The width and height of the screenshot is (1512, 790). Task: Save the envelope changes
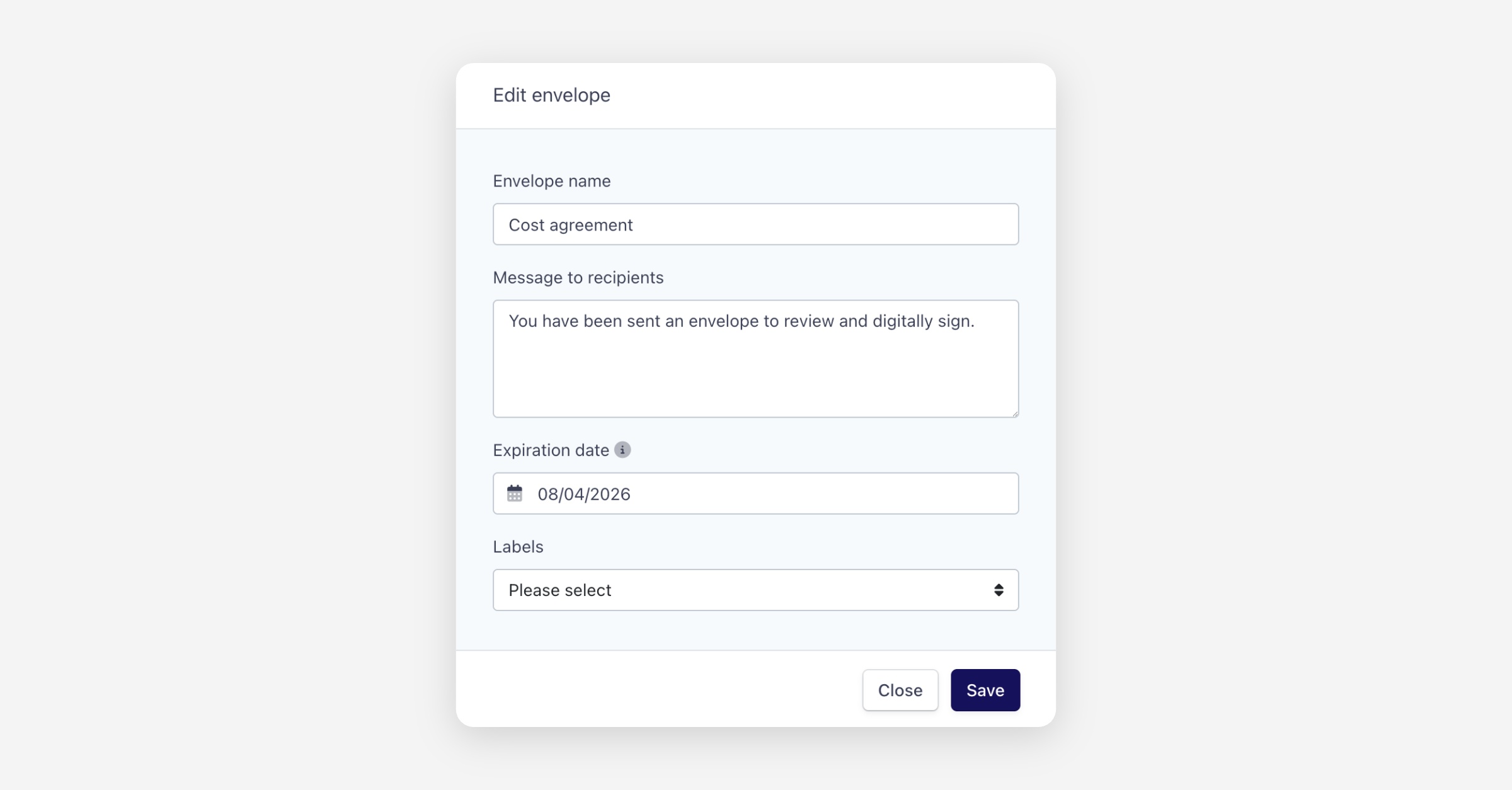985,690
